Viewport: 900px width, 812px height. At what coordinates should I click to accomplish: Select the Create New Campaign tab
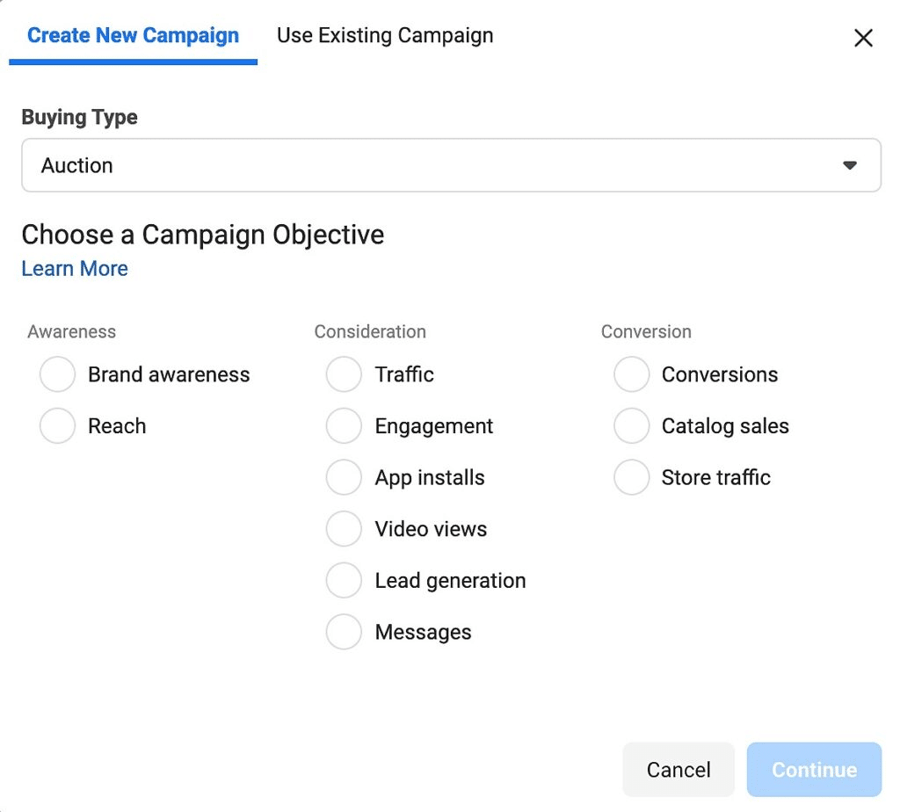[x=132, y=35]
